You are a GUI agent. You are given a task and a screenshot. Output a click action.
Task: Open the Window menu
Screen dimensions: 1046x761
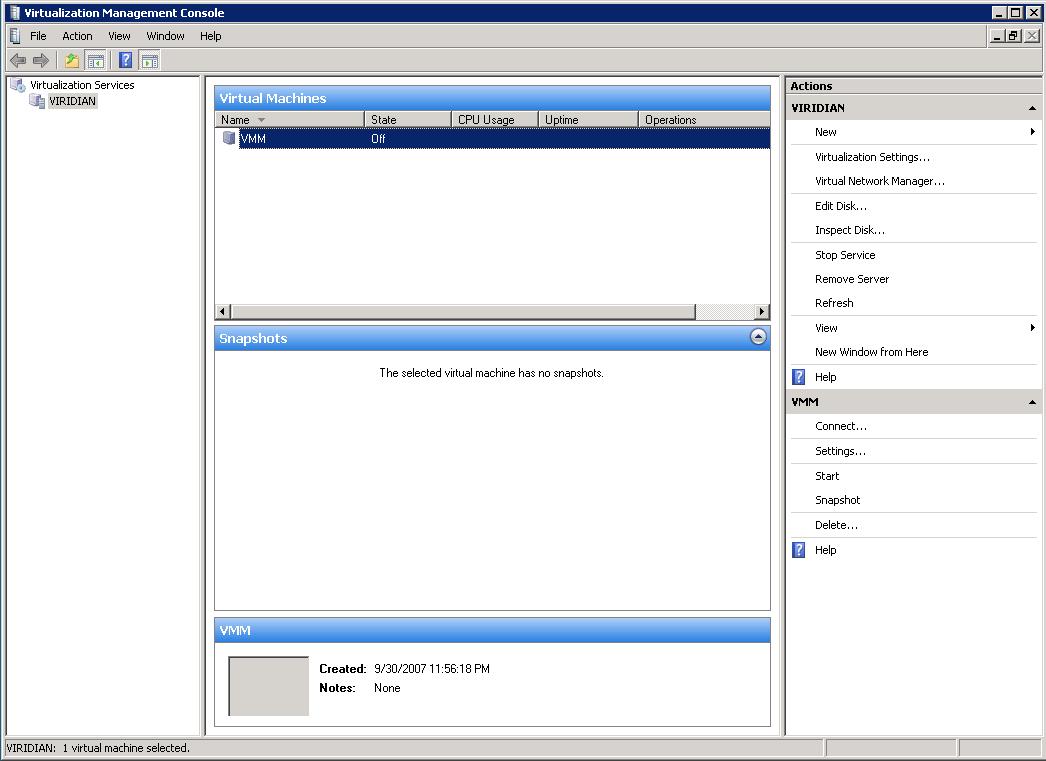165,36
